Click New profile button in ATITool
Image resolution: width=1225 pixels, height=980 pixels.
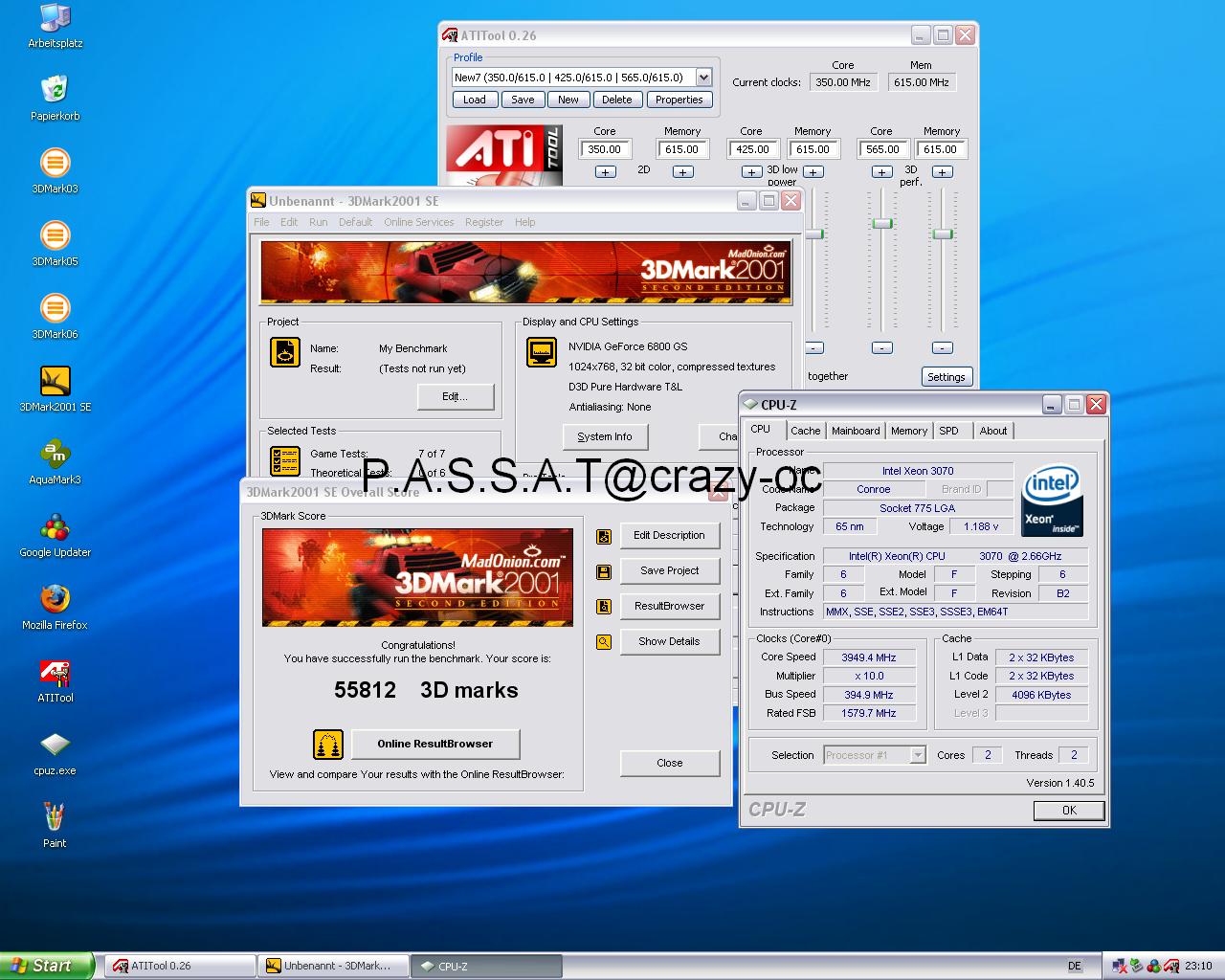click(x=568, y=100)
